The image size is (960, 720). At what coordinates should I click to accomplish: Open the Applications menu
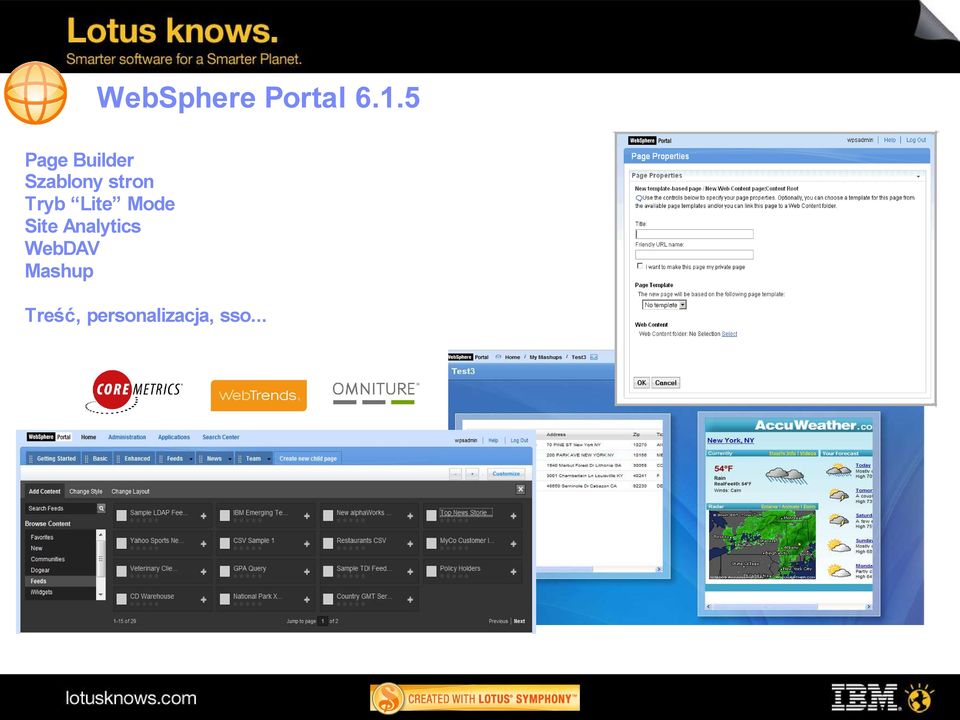point(174,437)
